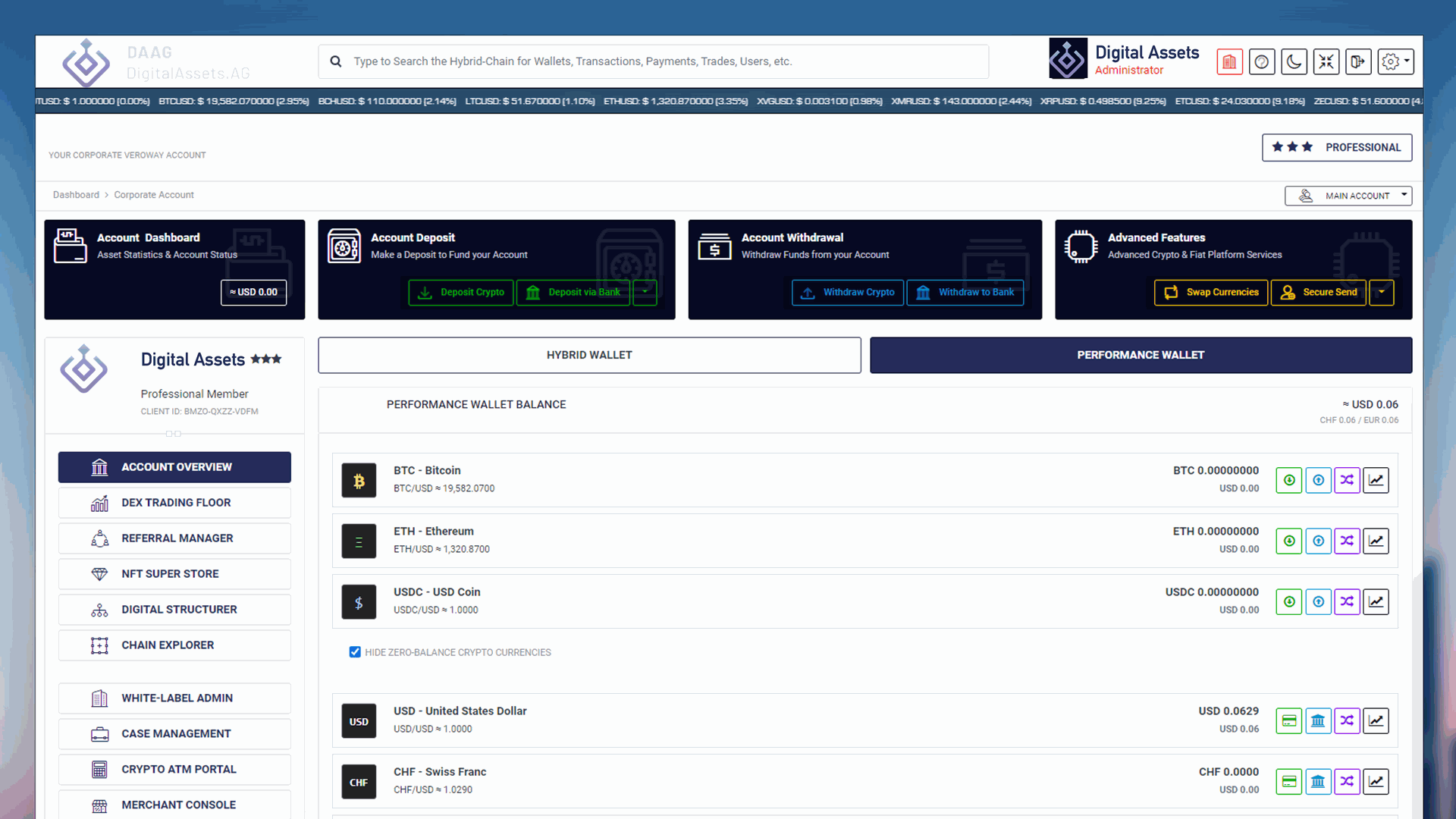Viewport: 1456px width, 819px height.
Task: Expand the deposit options dropdown arrow
Action: (645, 292)
